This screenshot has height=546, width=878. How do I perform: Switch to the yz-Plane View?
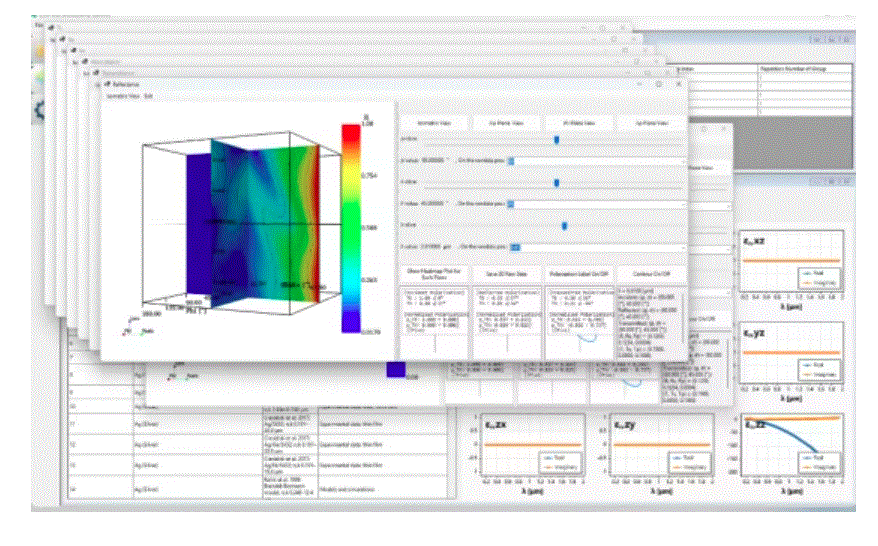point(652,123)
